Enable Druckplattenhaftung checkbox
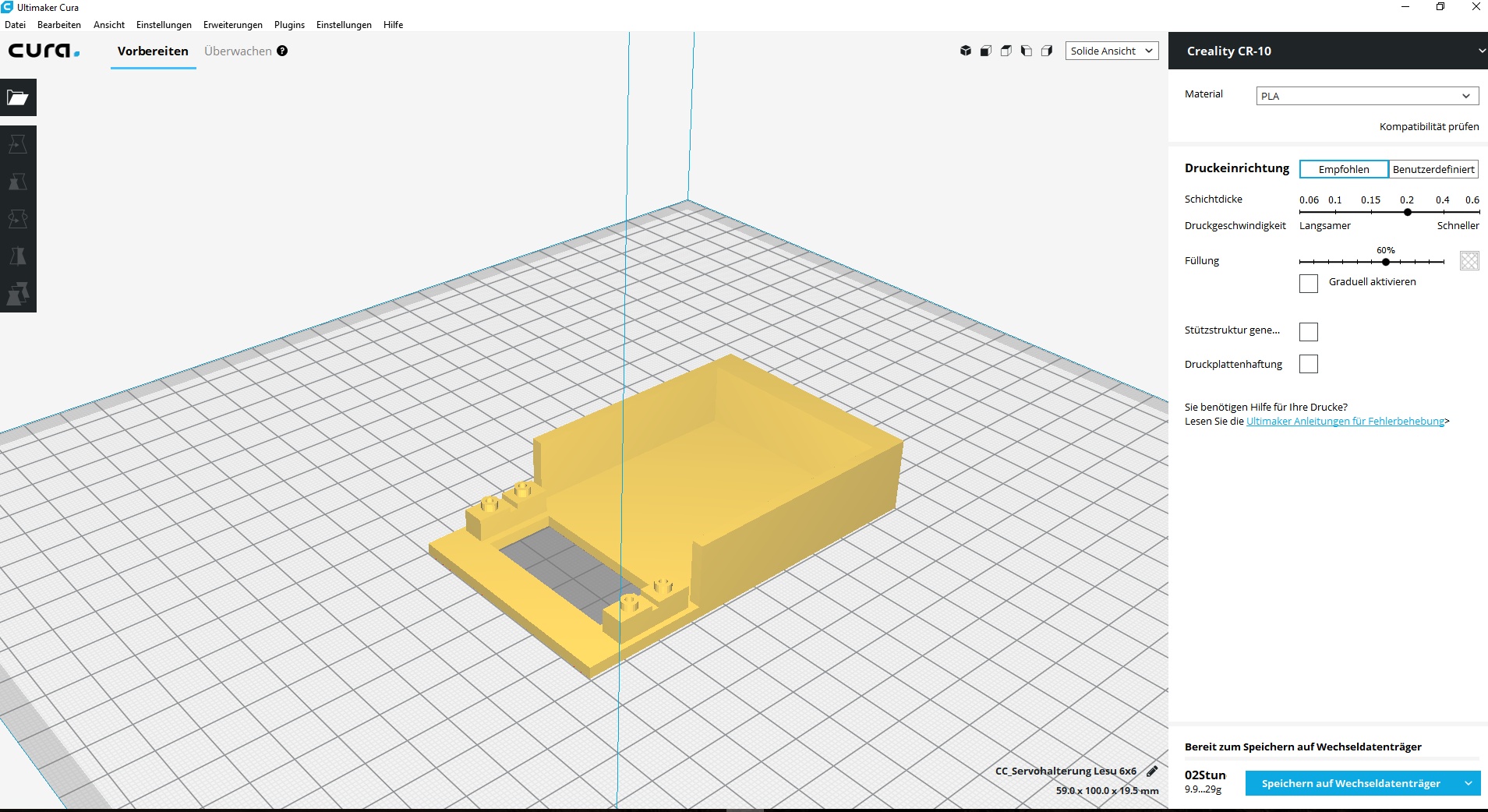Image resolution: width=1488 pixels, height=812 pixels. click(x=1309, y=364)
